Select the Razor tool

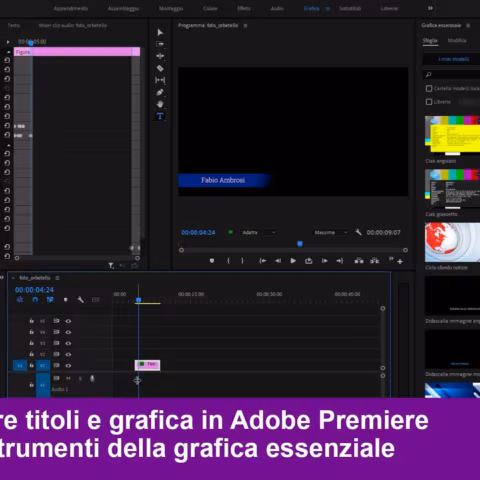tap(160, 68)
